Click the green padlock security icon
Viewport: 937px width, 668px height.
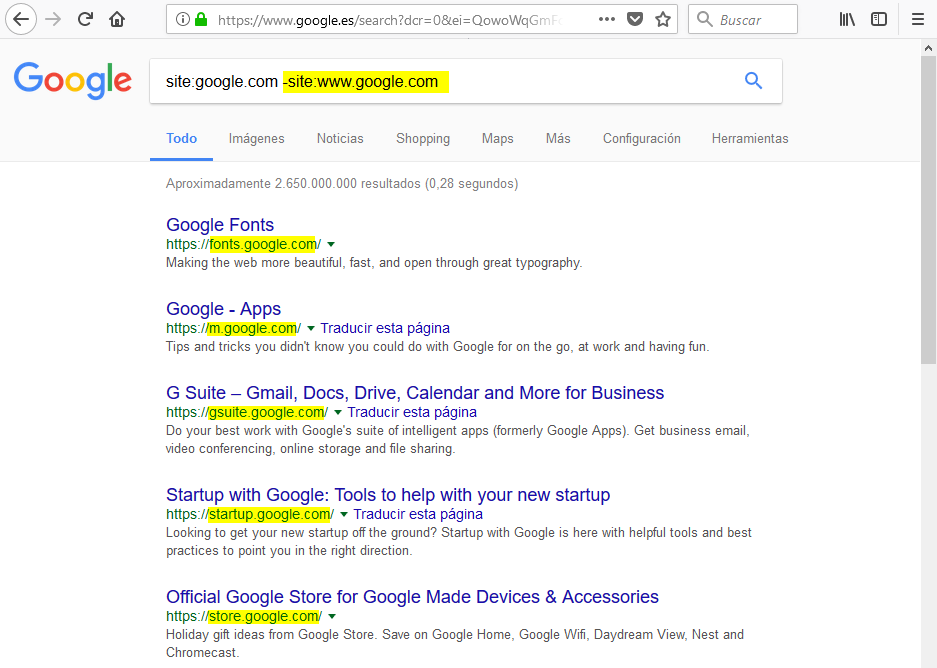pyautogui.click(x=201, y=19)
